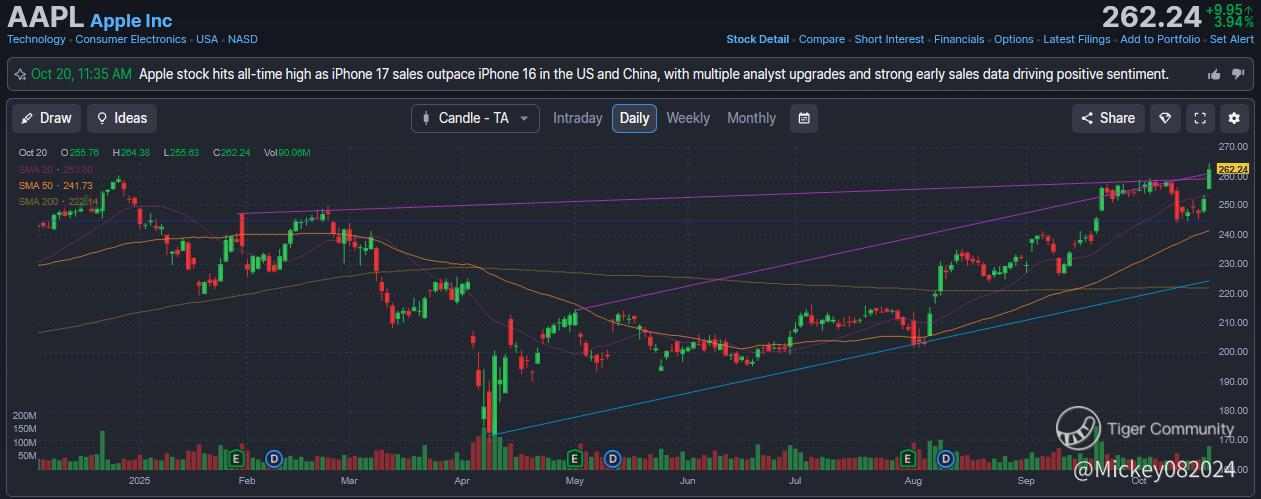Screen dimensions: 1261x499
Task: Select the Daily timeframe
Action: 634,118
